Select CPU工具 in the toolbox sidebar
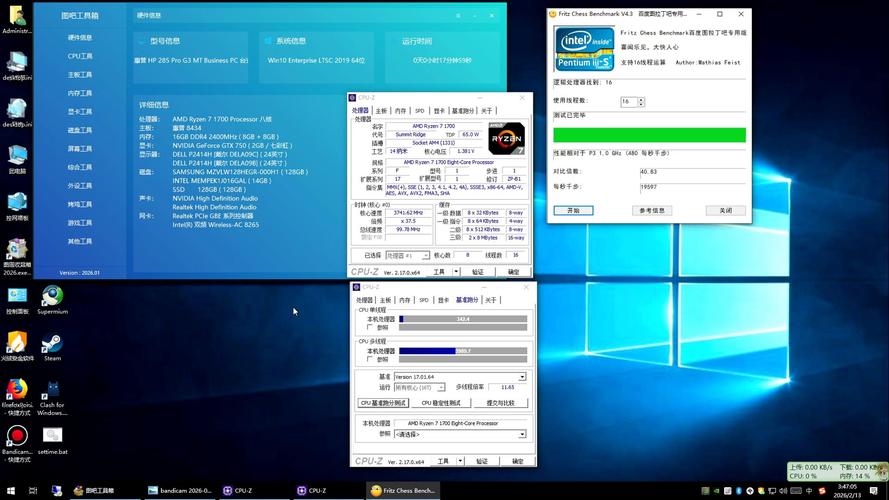The width and height of the screenshot is (889, 500). (80, 56)
